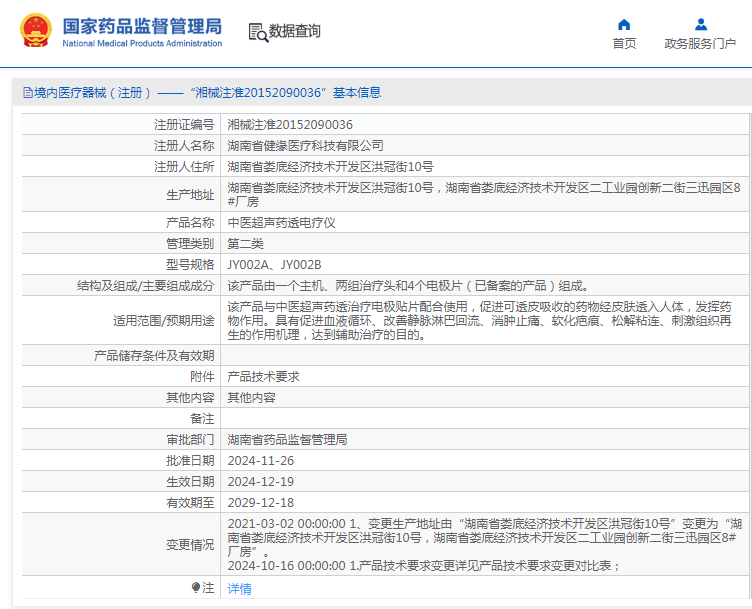Select registration number 湘械注准20152090036 cell

(290, 125)
